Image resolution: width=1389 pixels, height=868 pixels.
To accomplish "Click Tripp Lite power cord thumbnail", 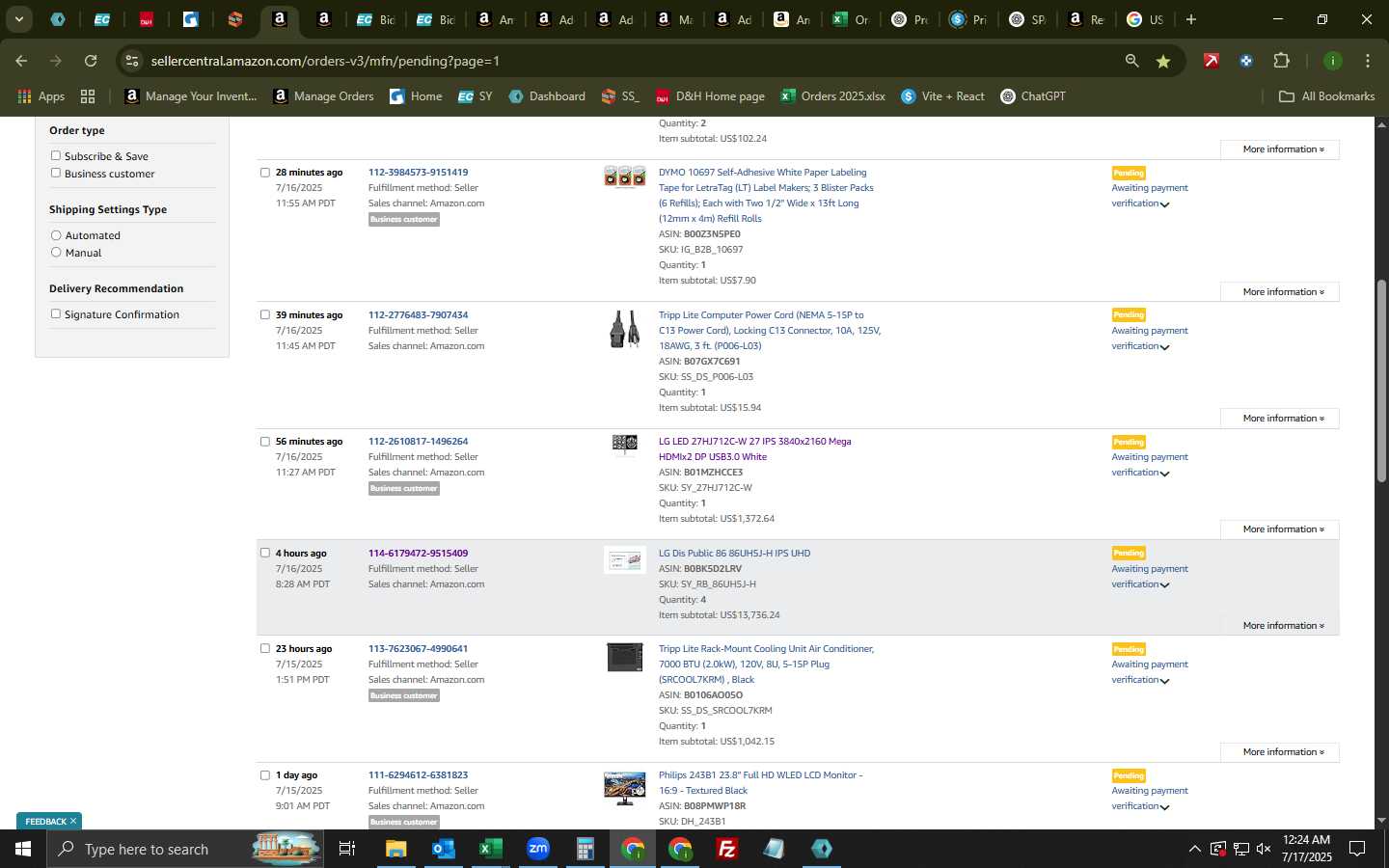I will (625, 329).
